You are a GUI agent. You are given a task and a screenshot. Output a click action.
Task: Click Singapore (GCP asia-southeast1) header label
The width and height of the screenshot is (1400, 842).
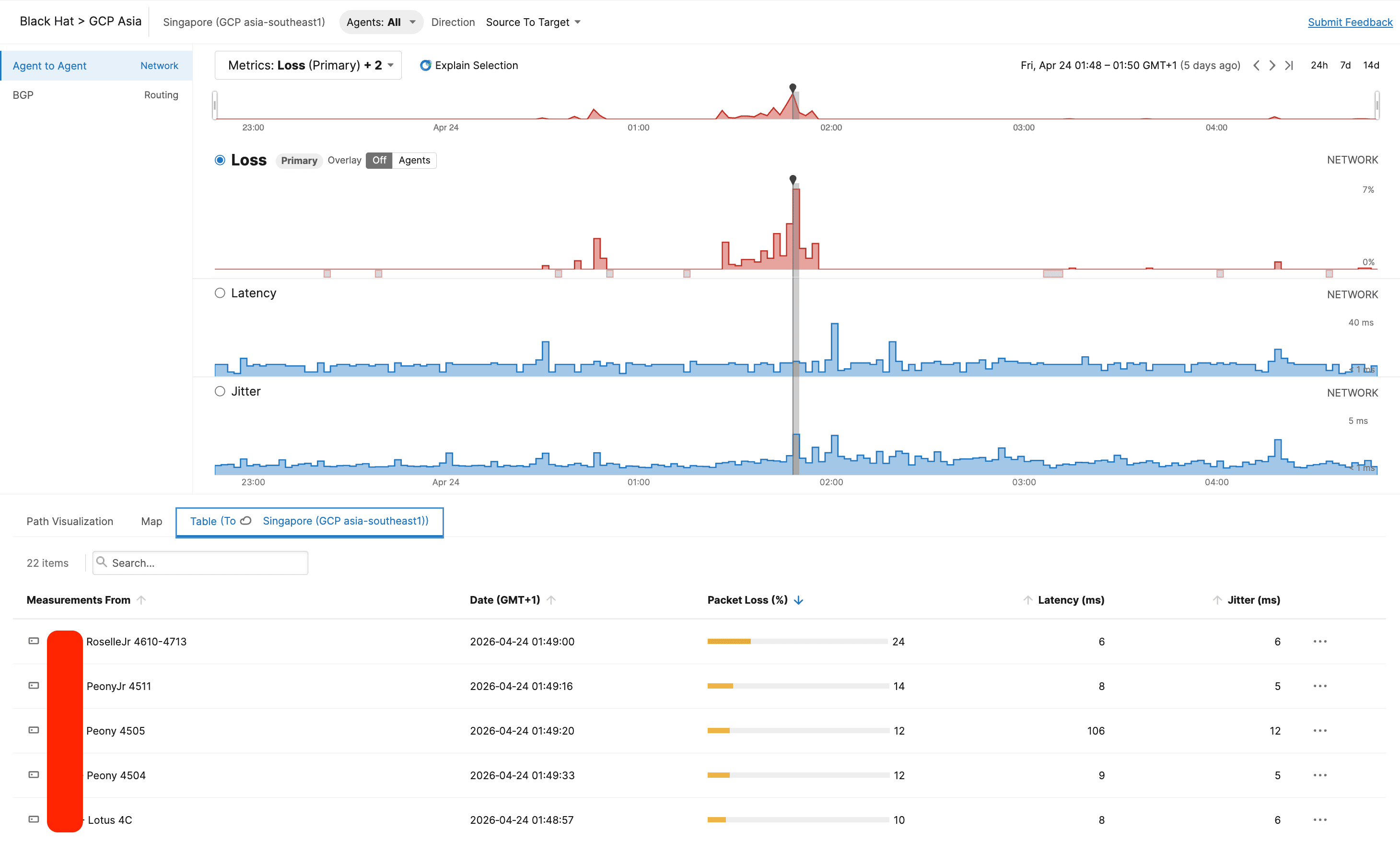pyautogui.click(x=244, y=22)
